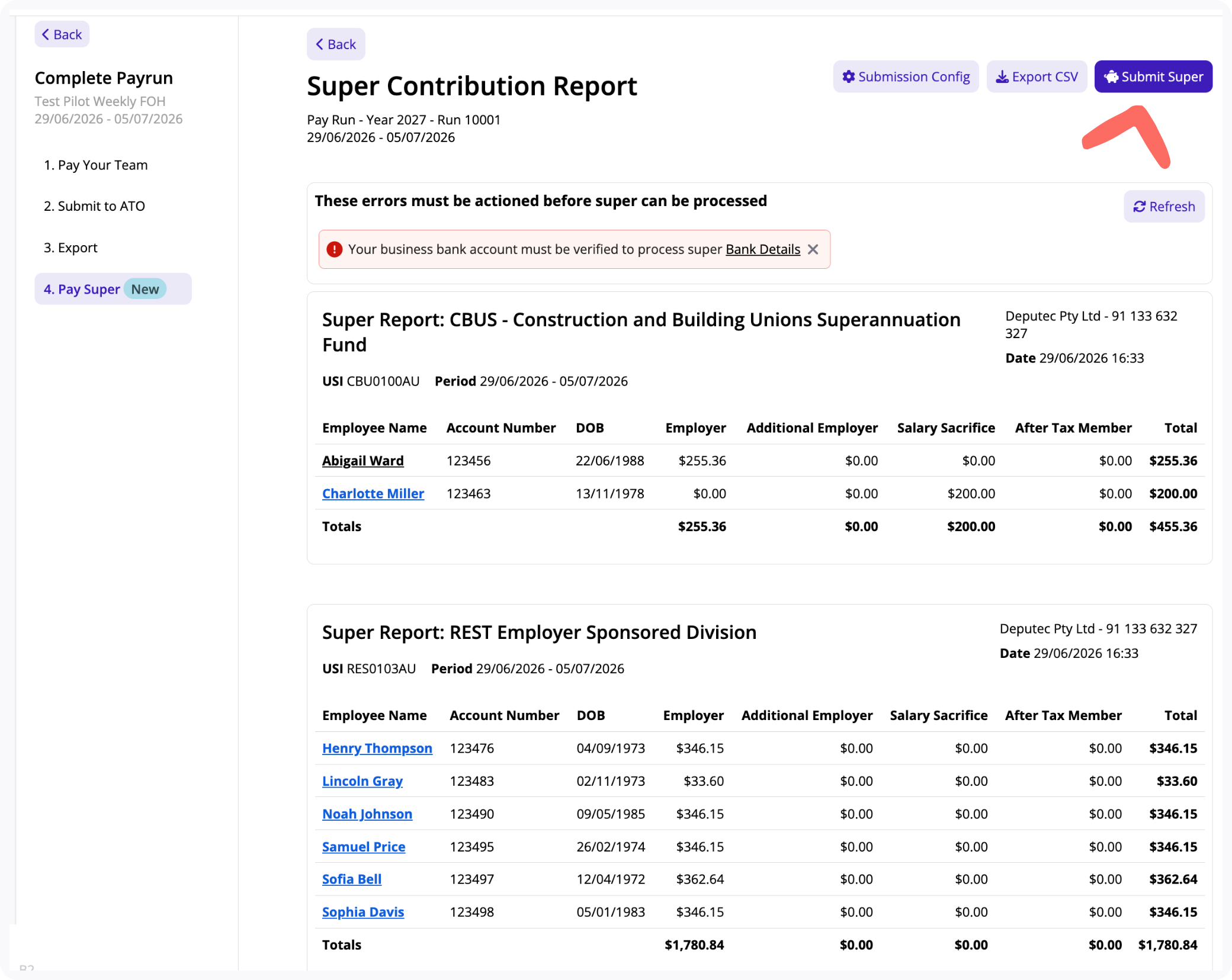
Task: Go to step 1 Pay Your Team
Action: click(95, 165)
